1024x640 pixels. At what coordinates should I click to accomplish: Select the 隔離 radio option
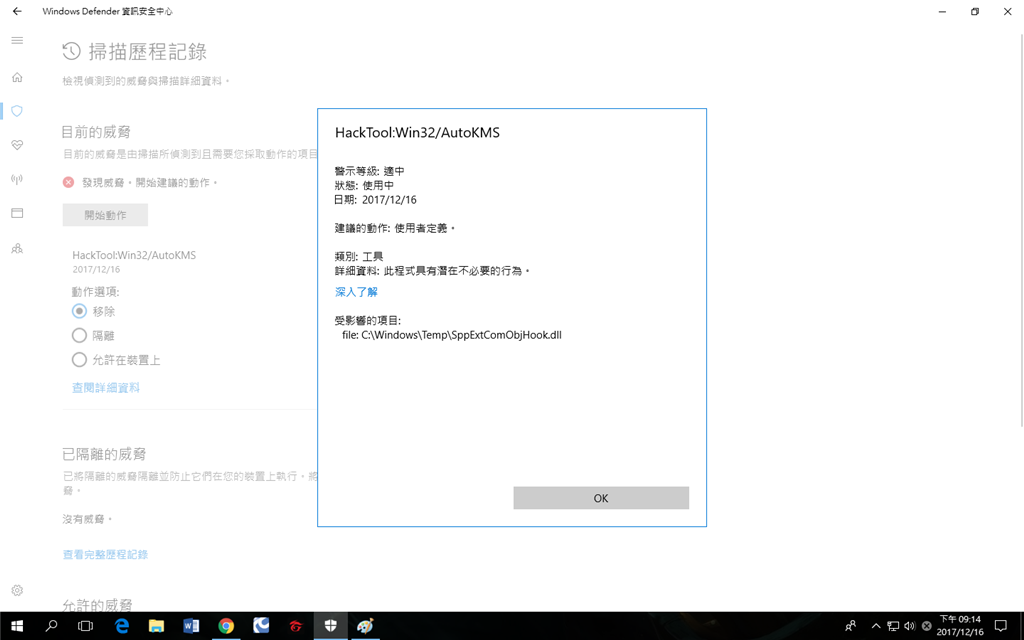(79, 335)
